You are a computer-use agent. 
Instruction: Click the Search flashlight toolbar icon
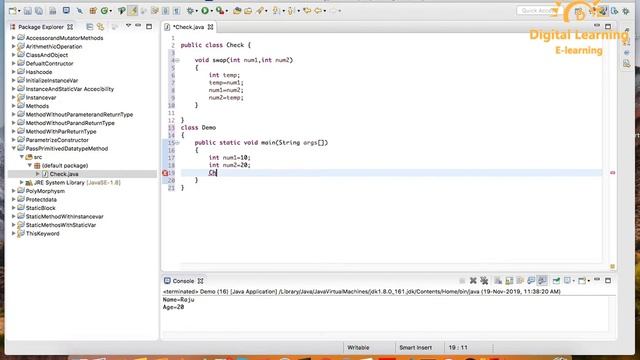pos(260,11)
